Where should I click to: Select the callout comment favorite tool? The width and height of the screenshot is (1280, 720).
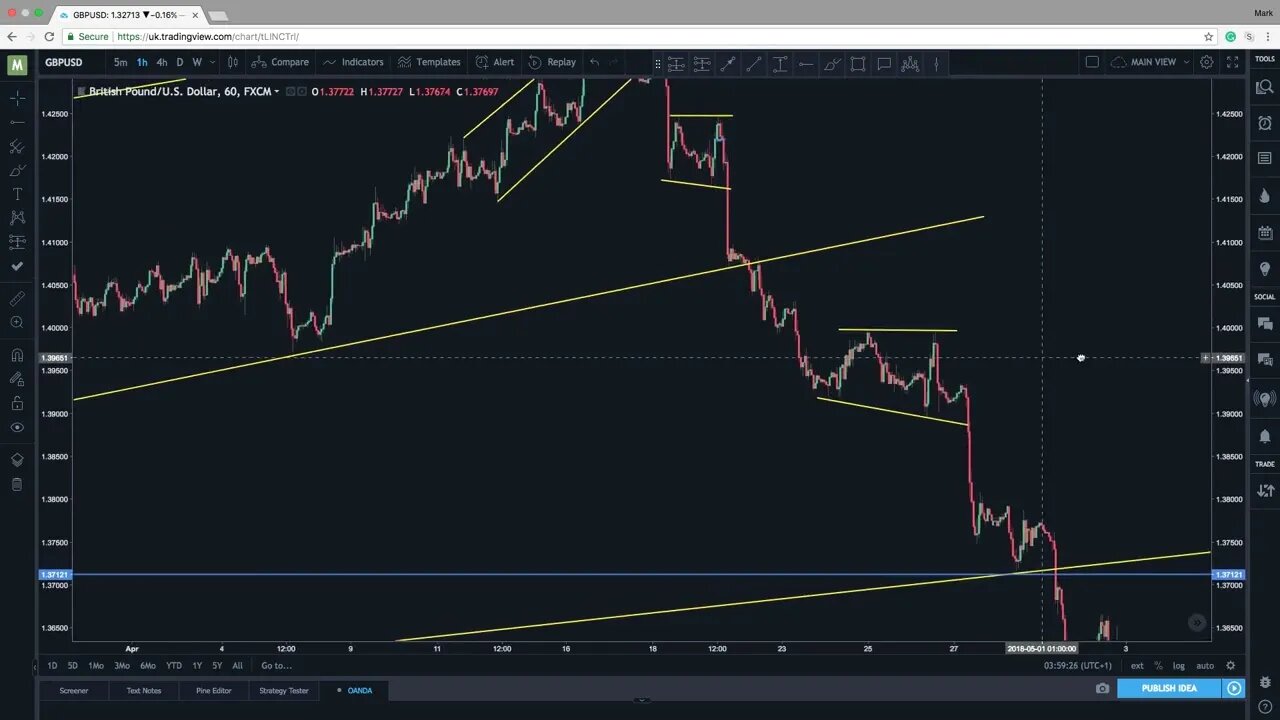coord(884,63)
